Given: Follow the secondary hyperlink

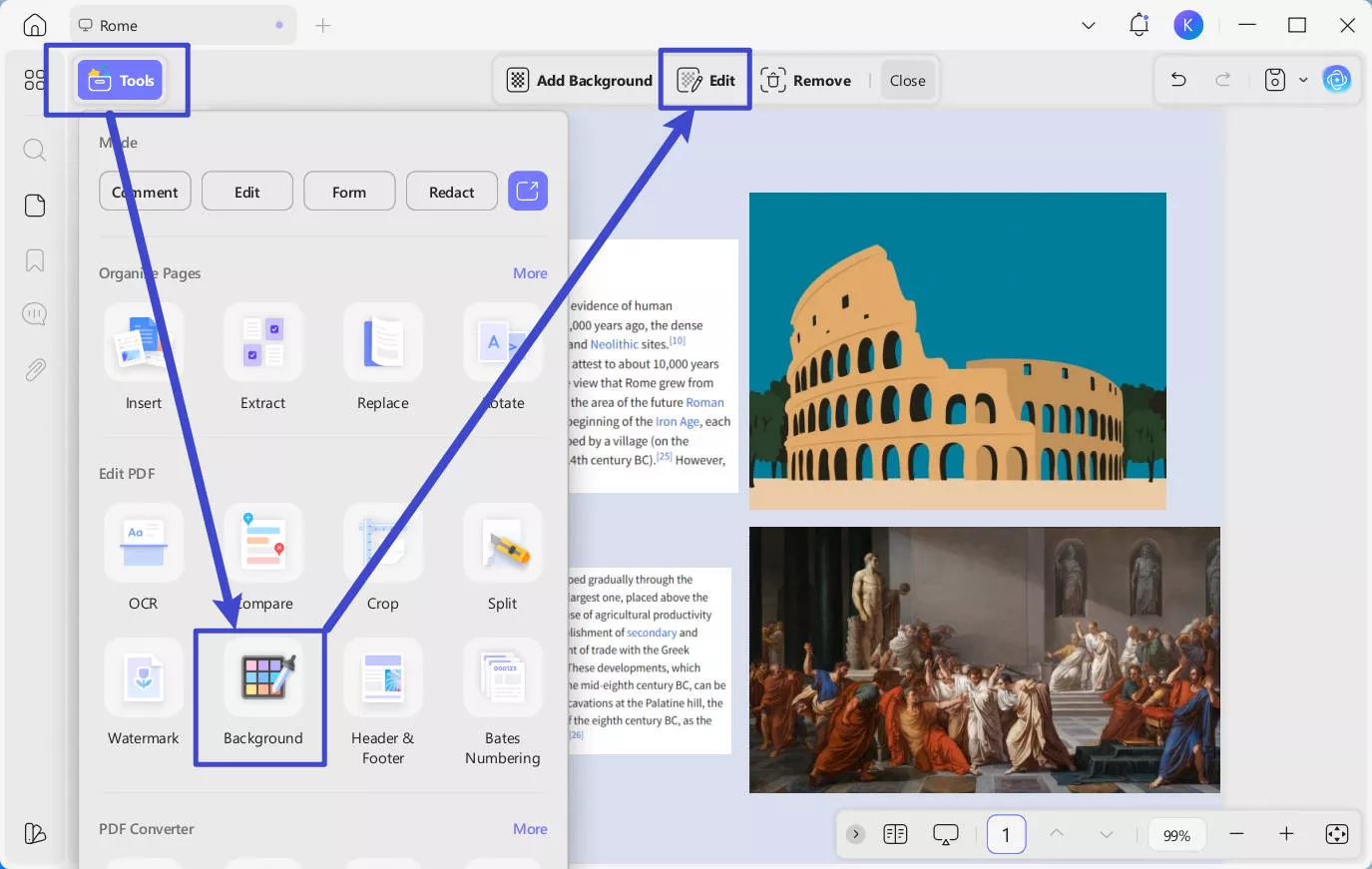Looking at the screenshot, I should point(652,633).
